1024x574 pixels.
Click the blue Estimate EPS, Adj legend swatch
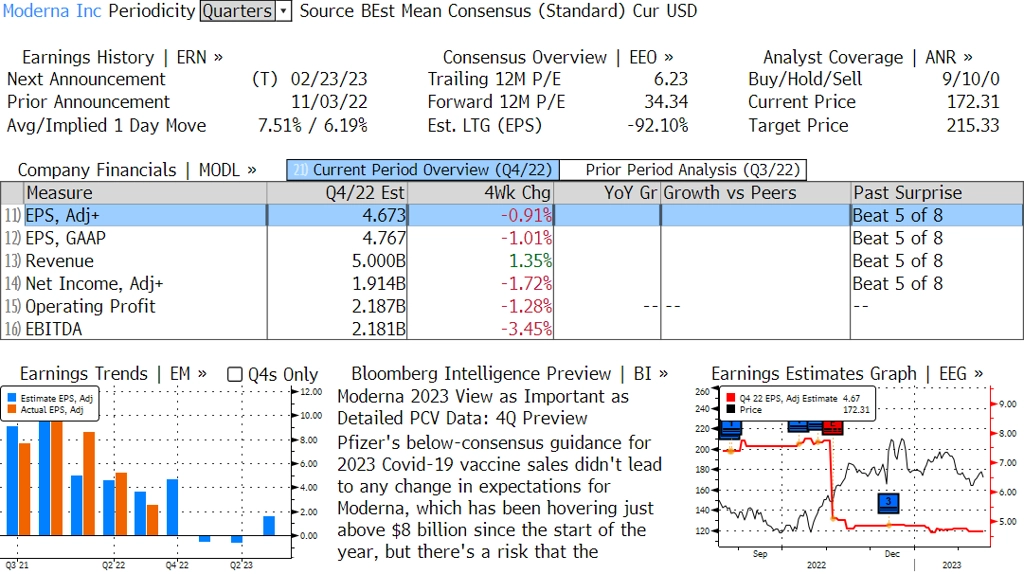pos(12,398)
